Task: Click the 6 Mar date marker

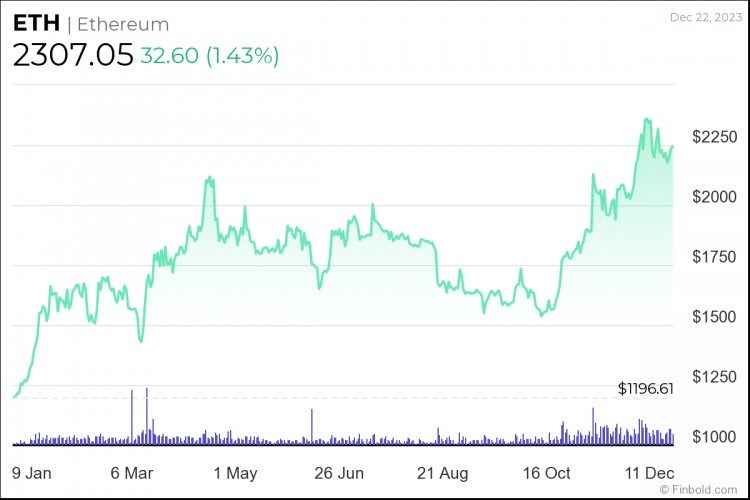Action: coord(133,472)
